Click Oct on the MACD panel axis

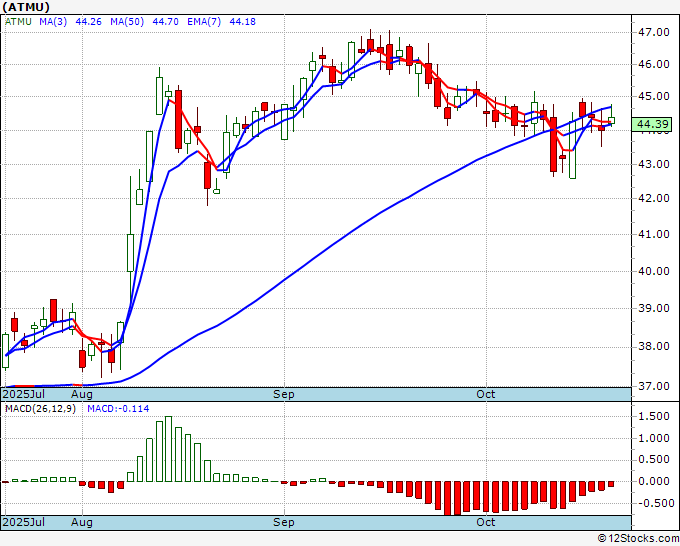point(485,522)
